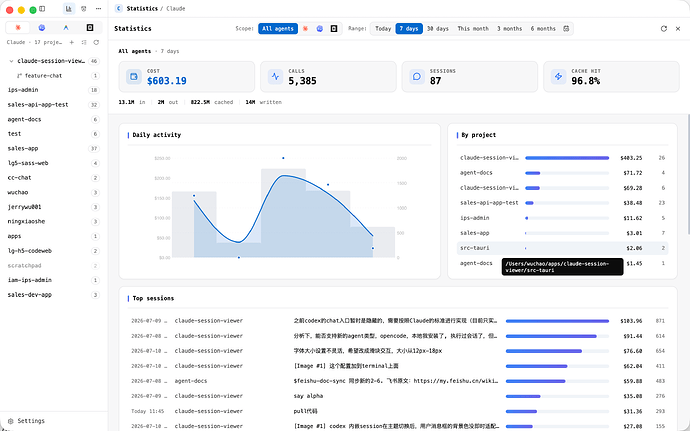Click the list sort icon in sidebar
Image resolution: width=690 pixels, height=431 pixels.
(x=84, y=42)
